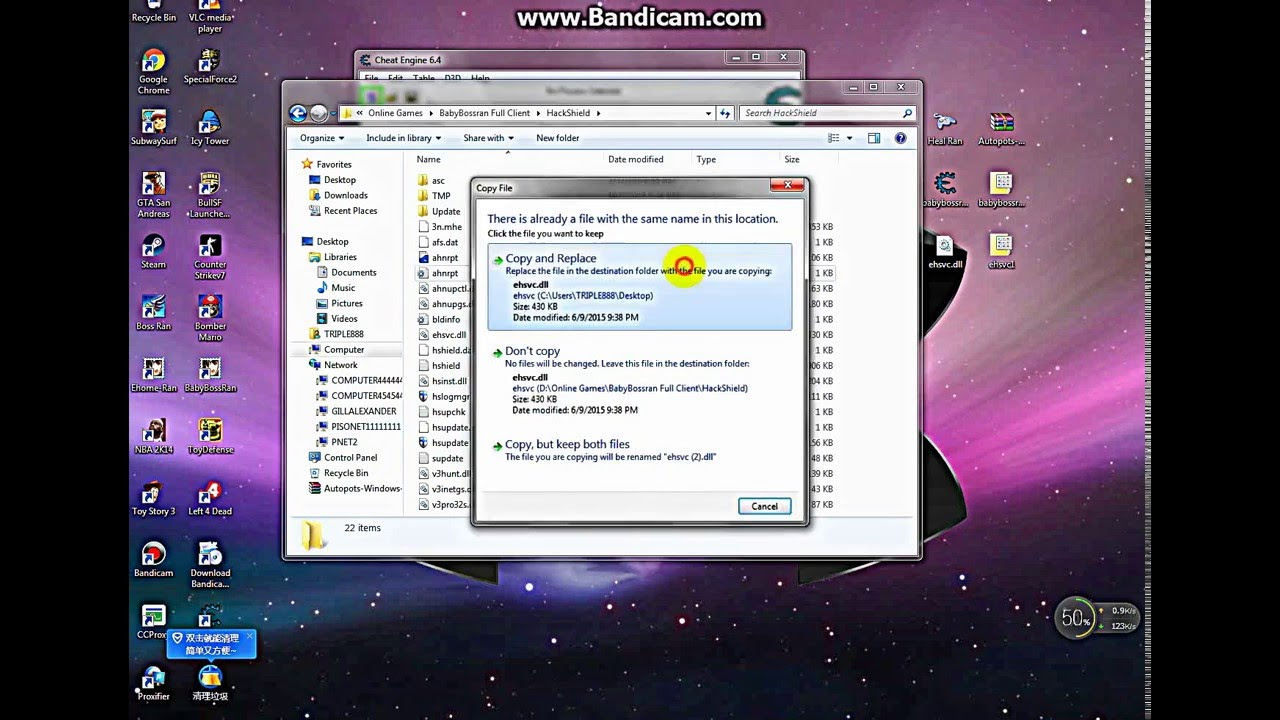This screenshot has width=1280, height=720.
Task: Select Desktop under Favorites
Action: click(339, 180)
